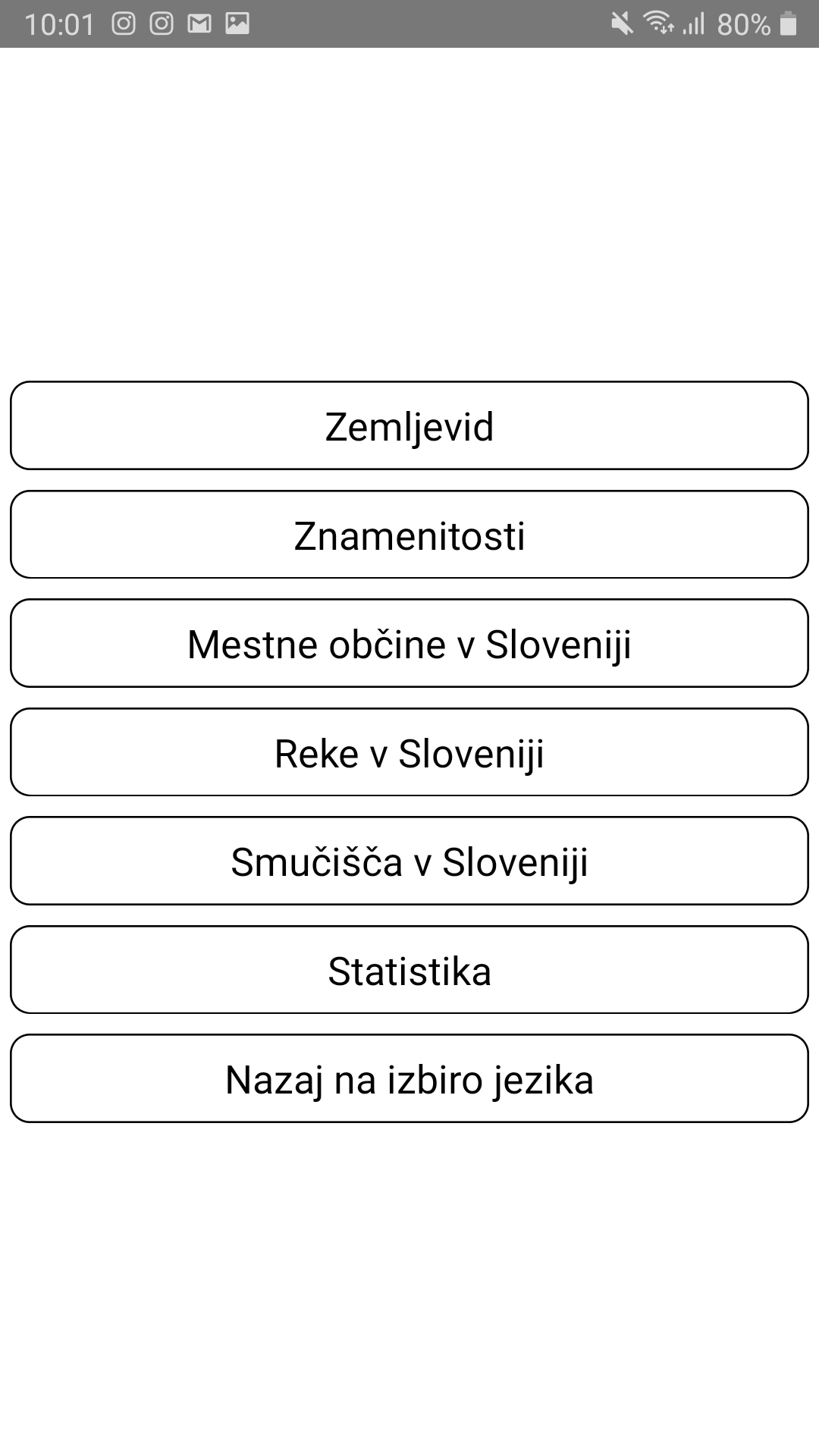819x1456 pixels.
Task: Tap the Wi-Fi status icon
Action: (x=658, y=24)
